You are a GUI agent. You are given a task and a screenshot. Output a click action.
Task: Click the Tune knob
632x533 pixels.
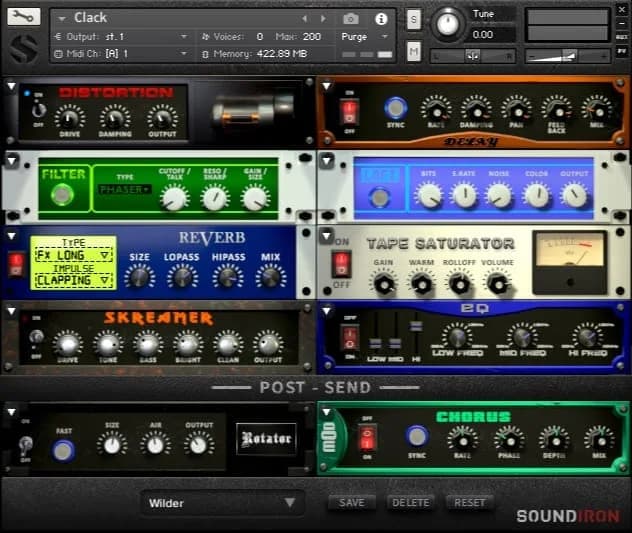pyautogui.click(x=447, y=24)
